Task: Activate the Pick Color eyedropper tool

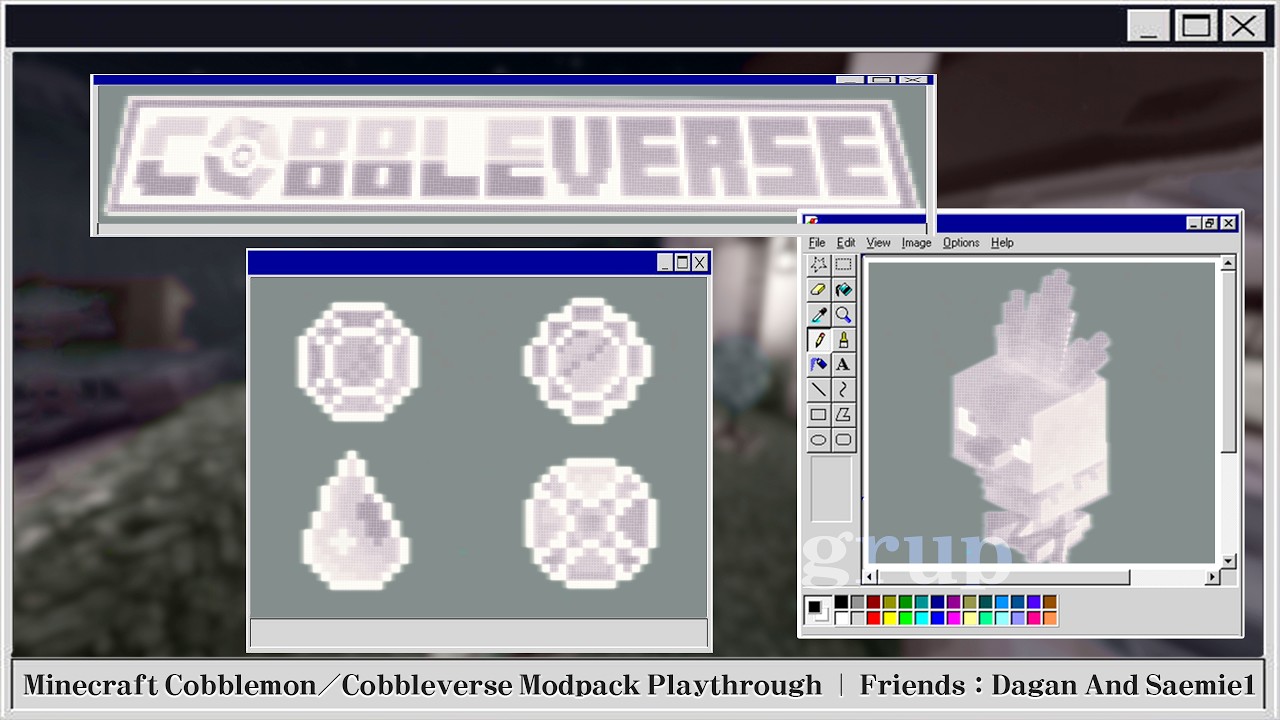Action: (x=819, y=315)
